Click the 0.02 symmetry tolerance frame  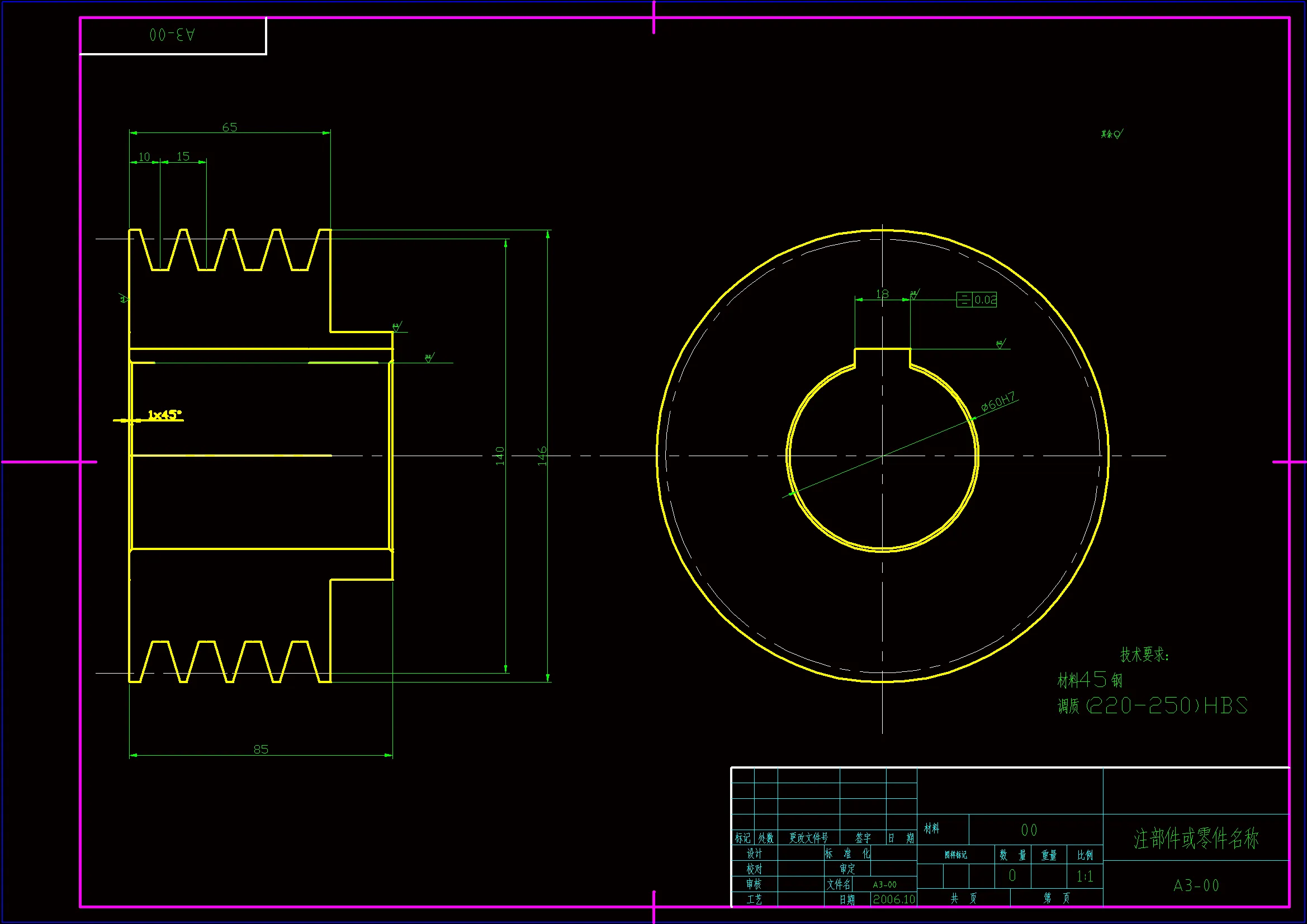coord(976,300)
